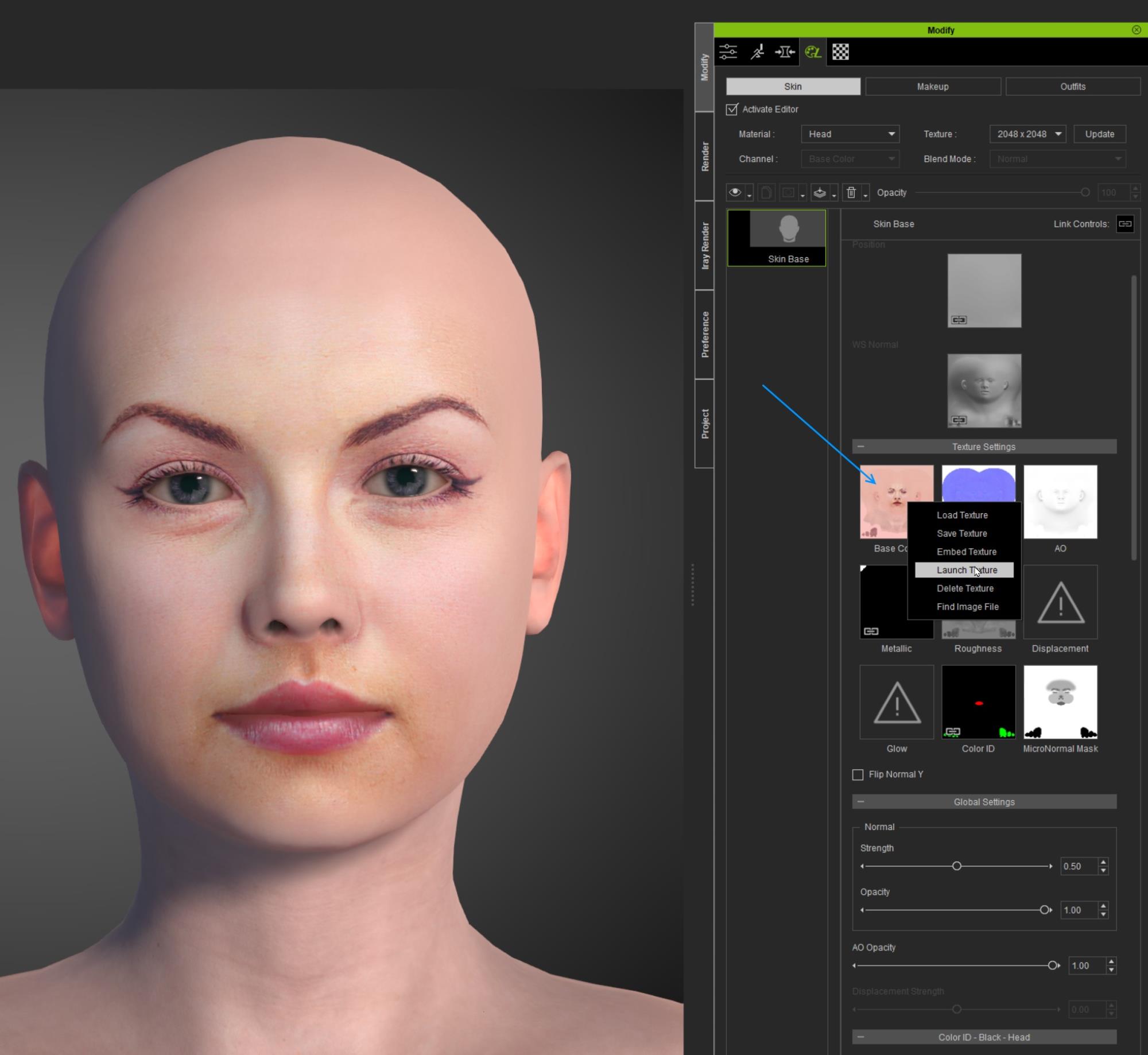Choose Launch Texture in context menu
The image size is (1148, 1055).
click(x=964, y=570)
